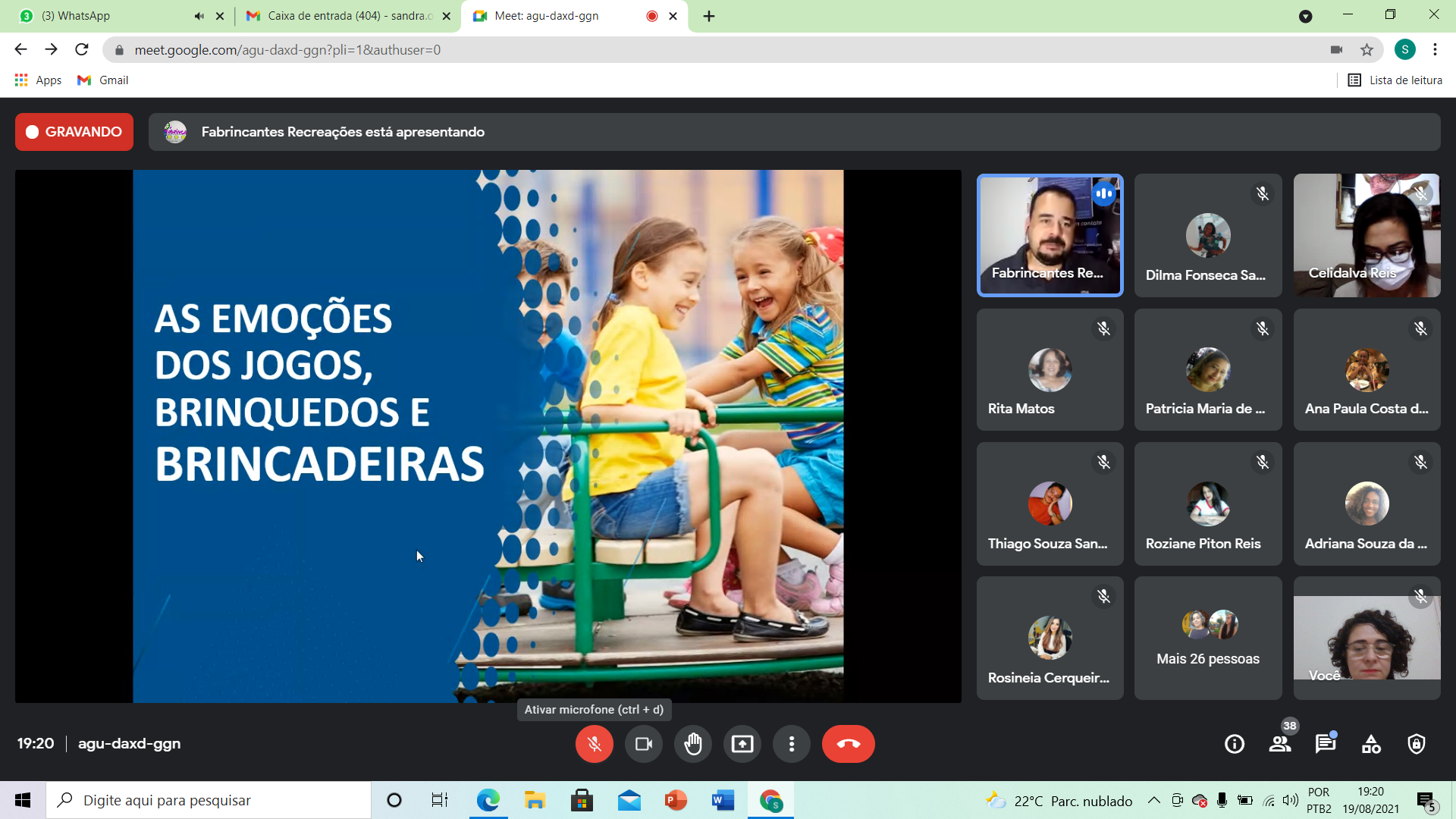
Task: Open the Gmail bookmark in the bookmarks bar
Action: point(103,80)
